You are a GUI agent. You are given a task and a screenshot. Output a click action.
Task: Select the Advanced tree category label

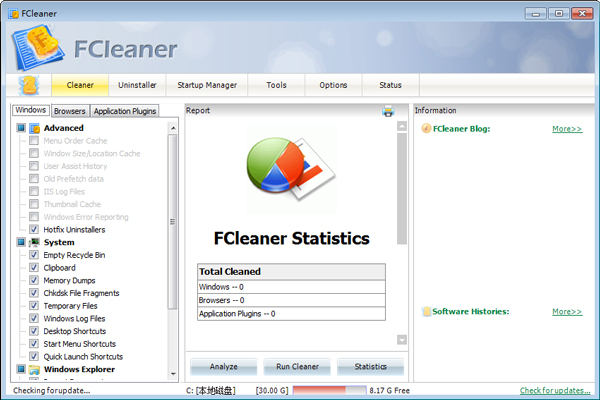[64, 128]
